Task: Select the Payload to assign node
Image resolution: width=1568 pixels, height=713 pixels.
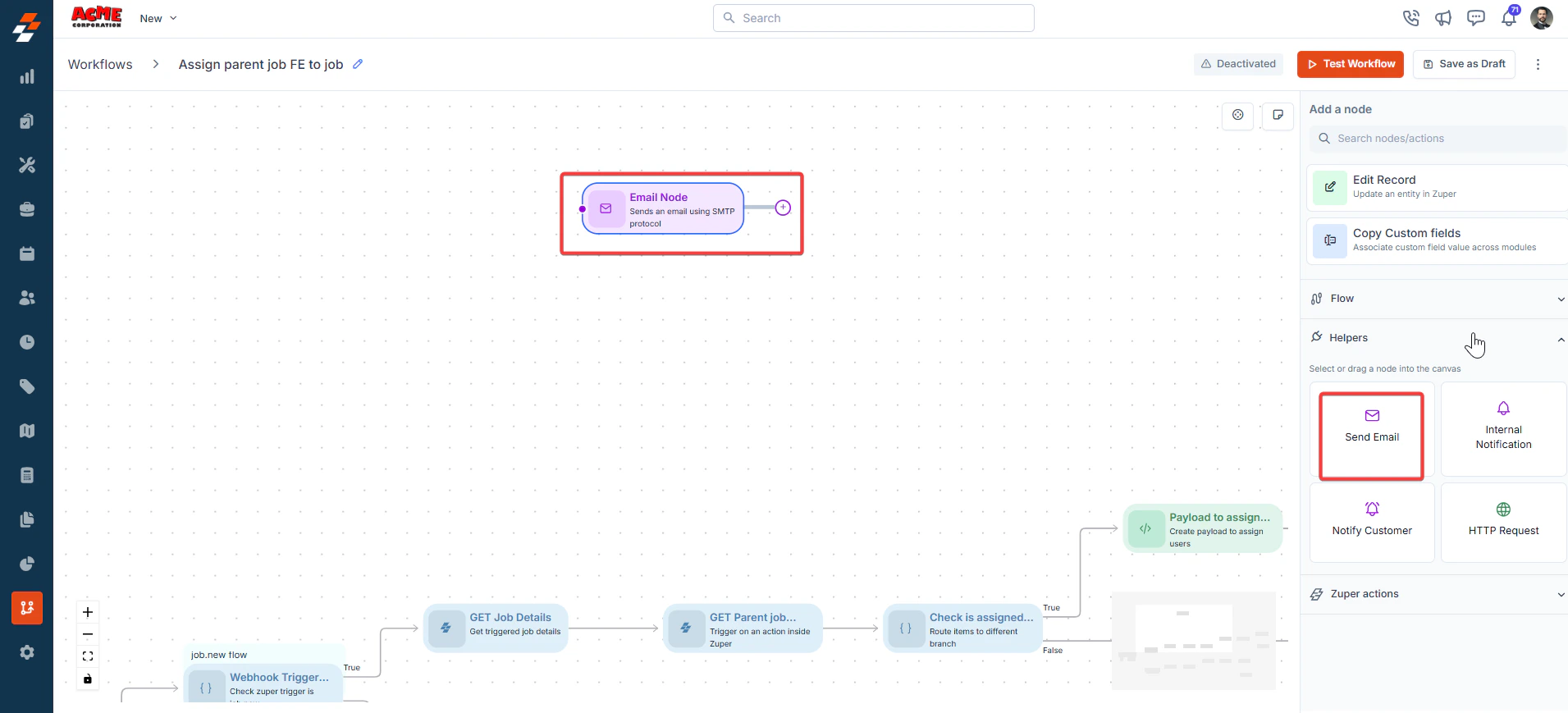Action: (1202, 528)
